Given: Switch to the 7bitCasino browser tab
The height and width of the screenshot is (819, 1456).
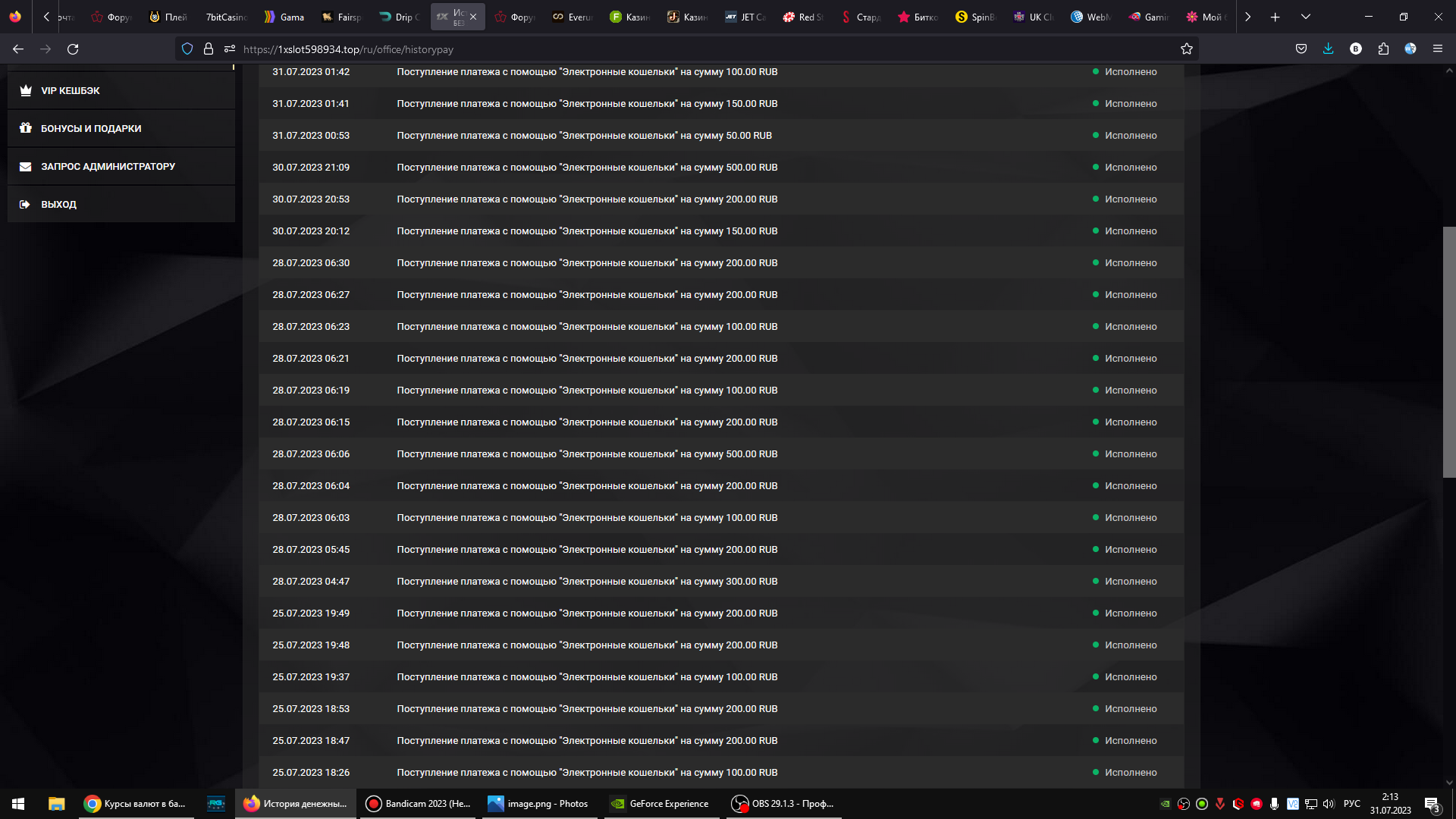Looking at the screenshot, I should tap(225, 17).
